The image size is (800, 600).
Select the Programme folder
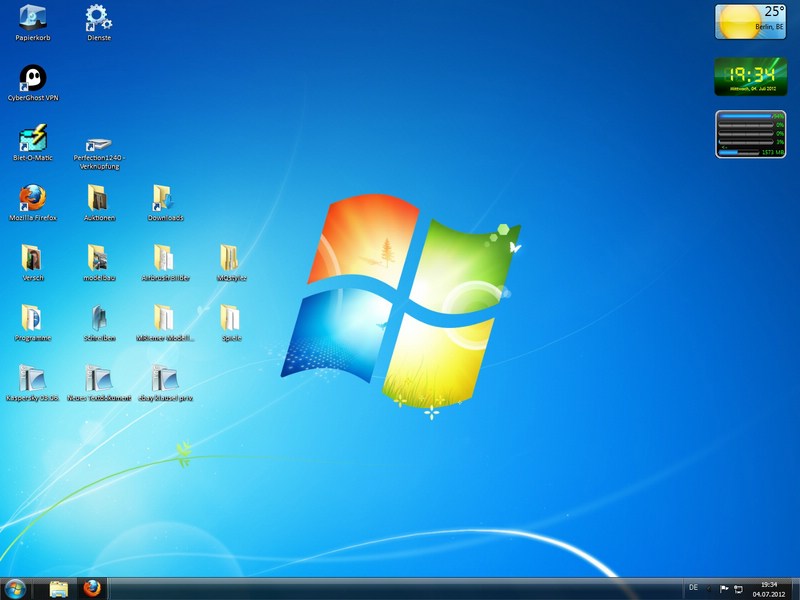pos(33,323)
